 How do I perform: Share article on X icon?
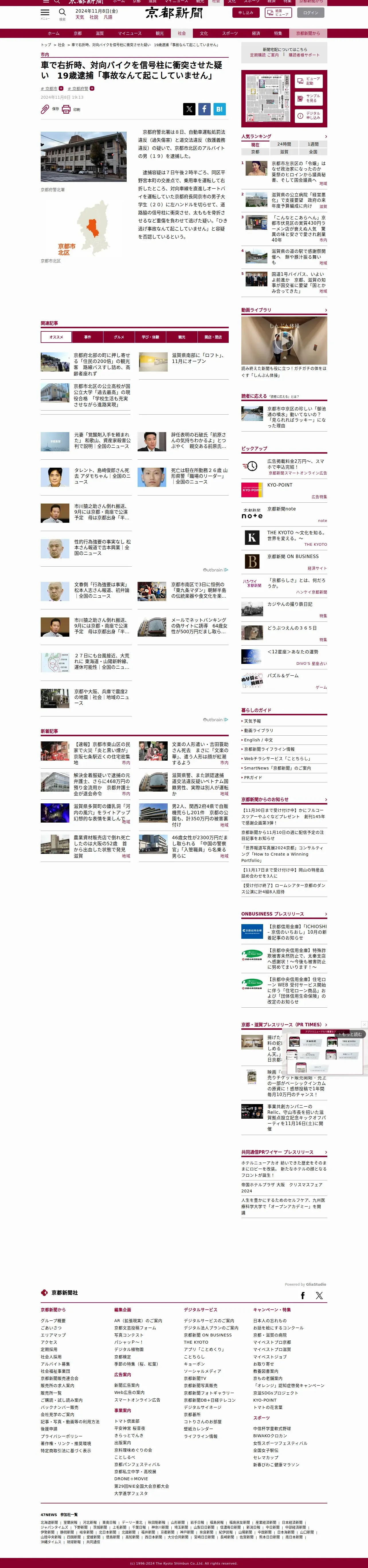pyautogui.click(x=189, y=109)
